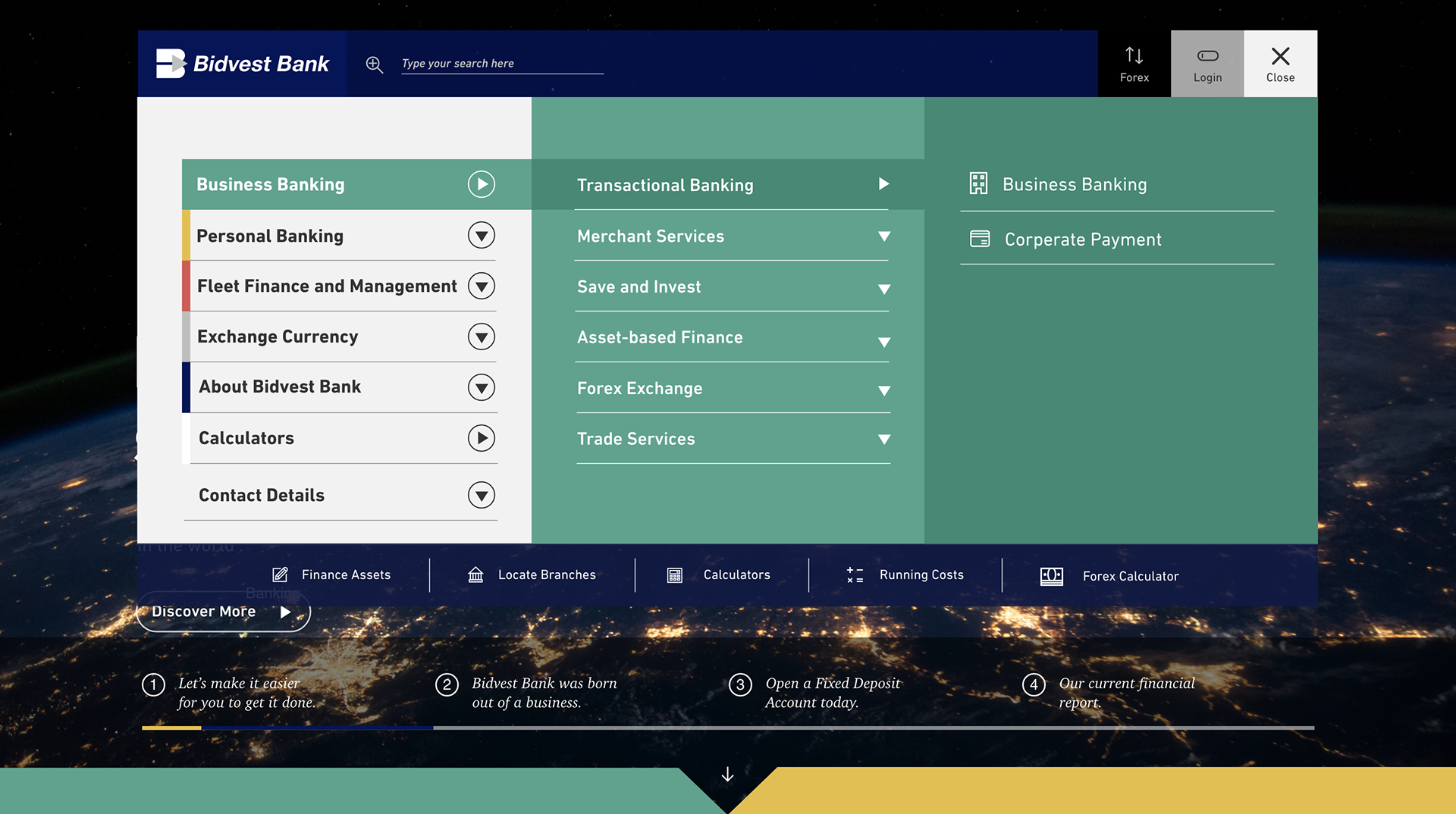
Task: Click the search magnifier icon
Action: point(374,64)
